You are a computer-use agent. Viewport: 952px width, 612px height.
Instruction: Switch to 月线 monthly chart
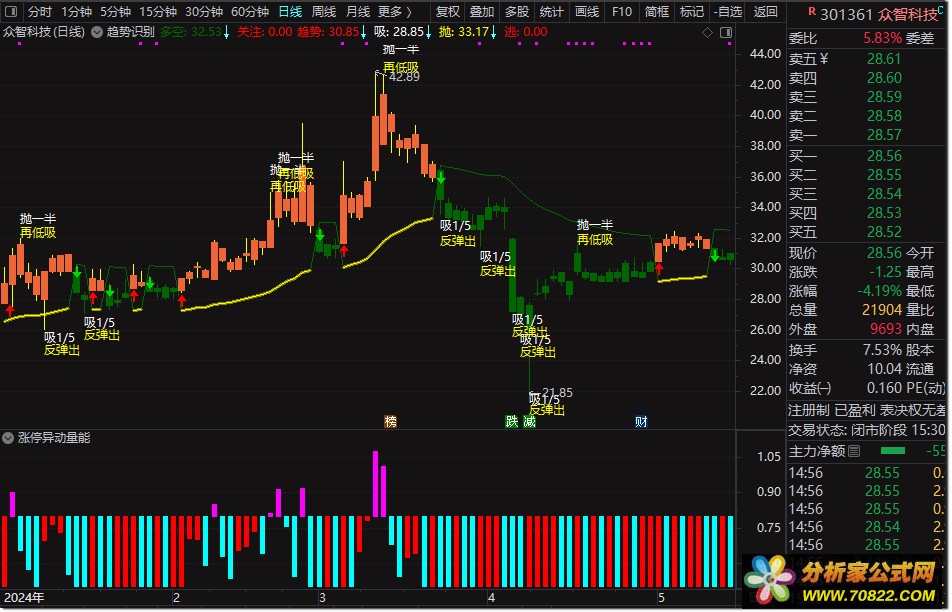(358, 12)
